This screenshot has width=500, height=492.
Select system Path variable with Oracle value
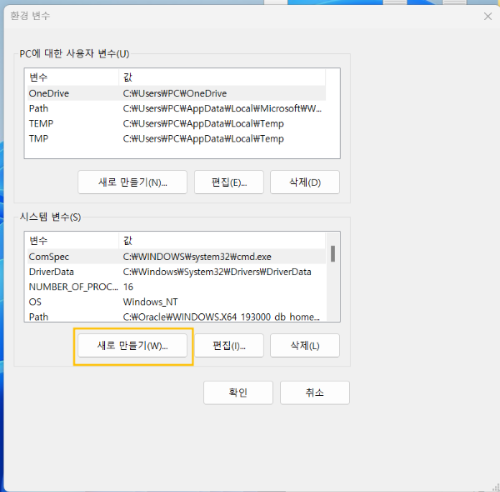point(177,316)
